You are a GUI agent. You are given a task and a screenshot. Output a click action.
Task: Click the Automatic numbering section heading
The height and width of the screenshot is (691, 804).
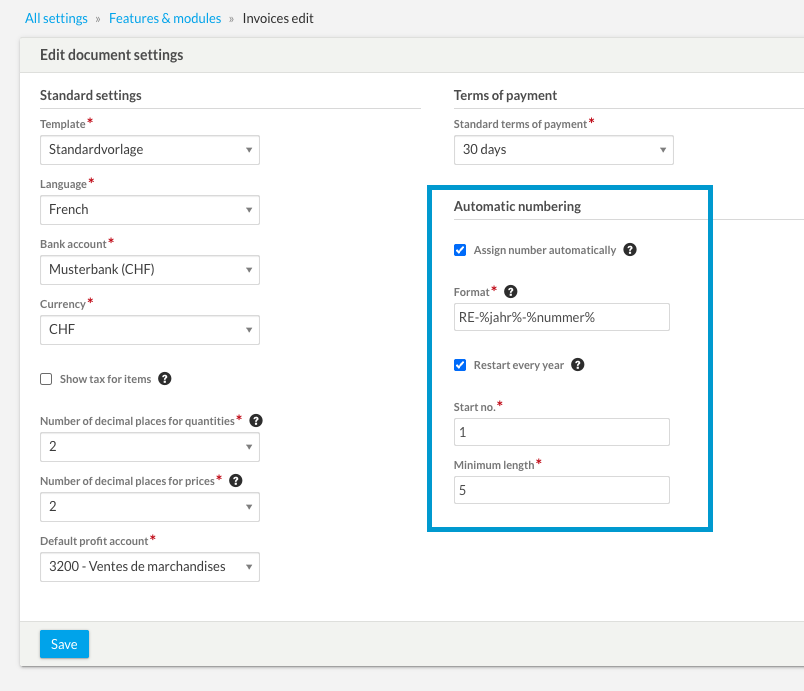517,206
